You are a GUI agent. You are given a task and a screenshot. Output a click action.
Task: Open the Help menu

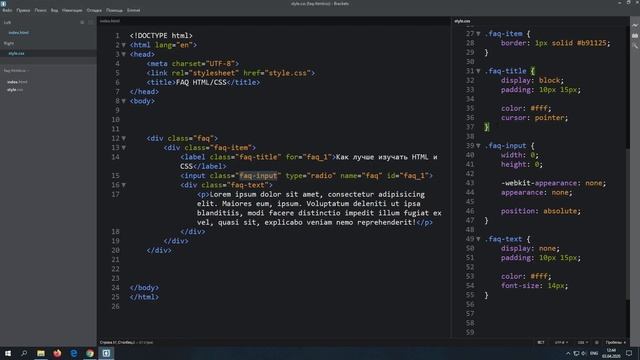[x=114, y=10]
